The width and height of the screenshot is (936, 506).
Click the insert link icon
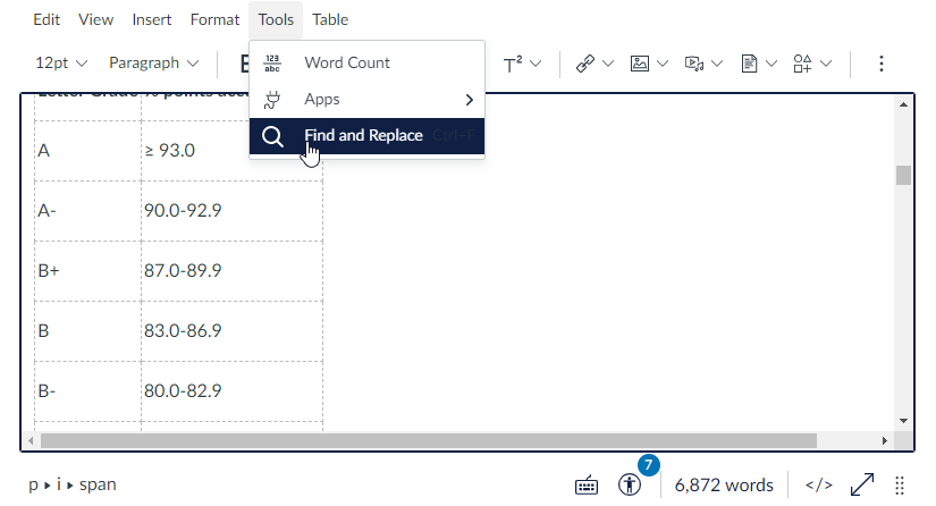pyautogui.click(x=586, y=64)
